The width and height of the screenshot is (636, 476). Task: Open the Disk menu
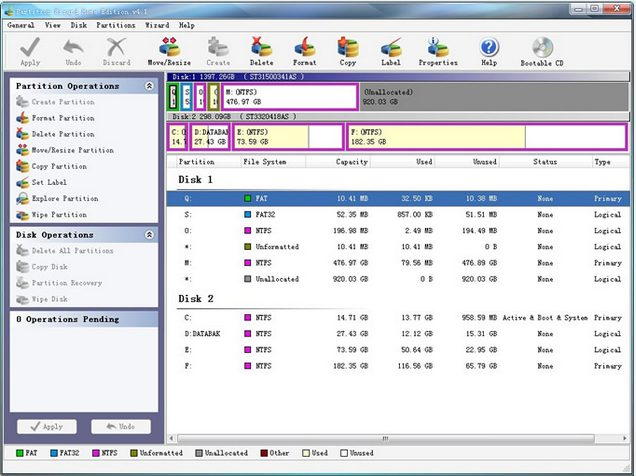[79, 24]
